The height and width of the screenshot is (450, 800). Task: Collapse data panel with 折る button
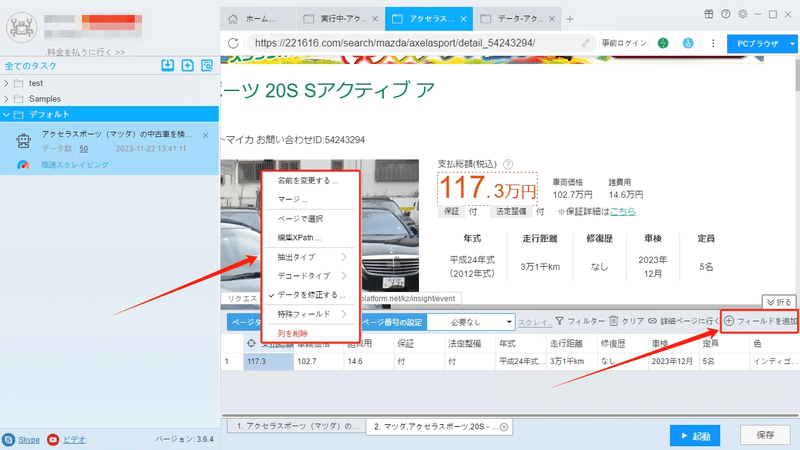point(779,303)
